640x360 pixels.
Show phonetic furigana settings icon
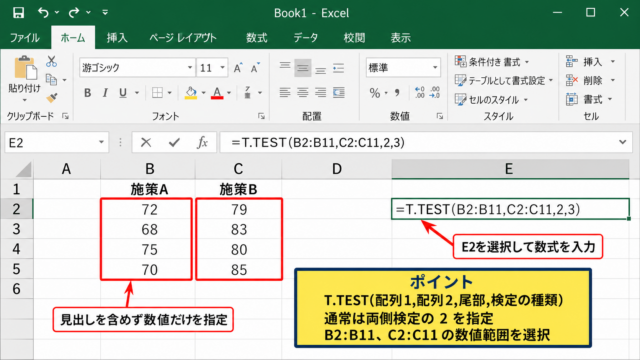247,93
